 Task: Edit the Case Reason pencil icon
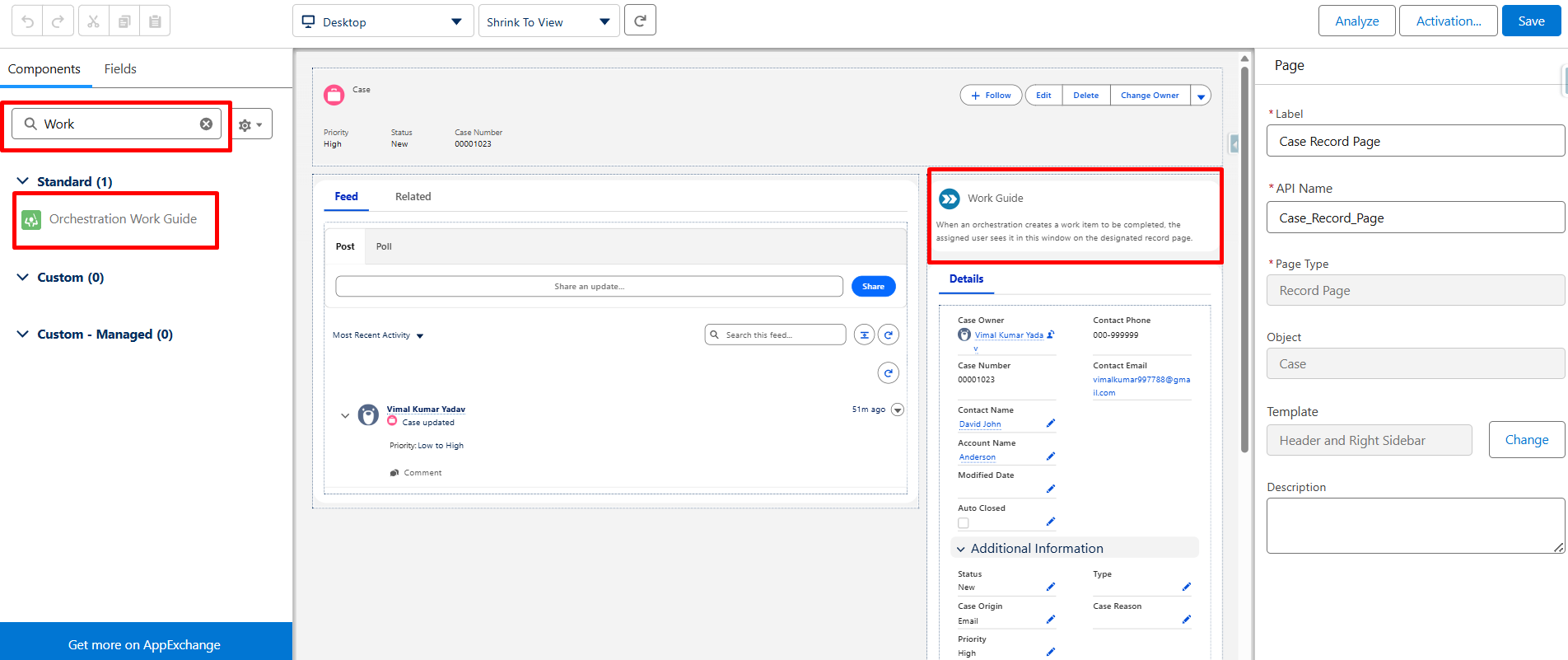pos(1186,620)
